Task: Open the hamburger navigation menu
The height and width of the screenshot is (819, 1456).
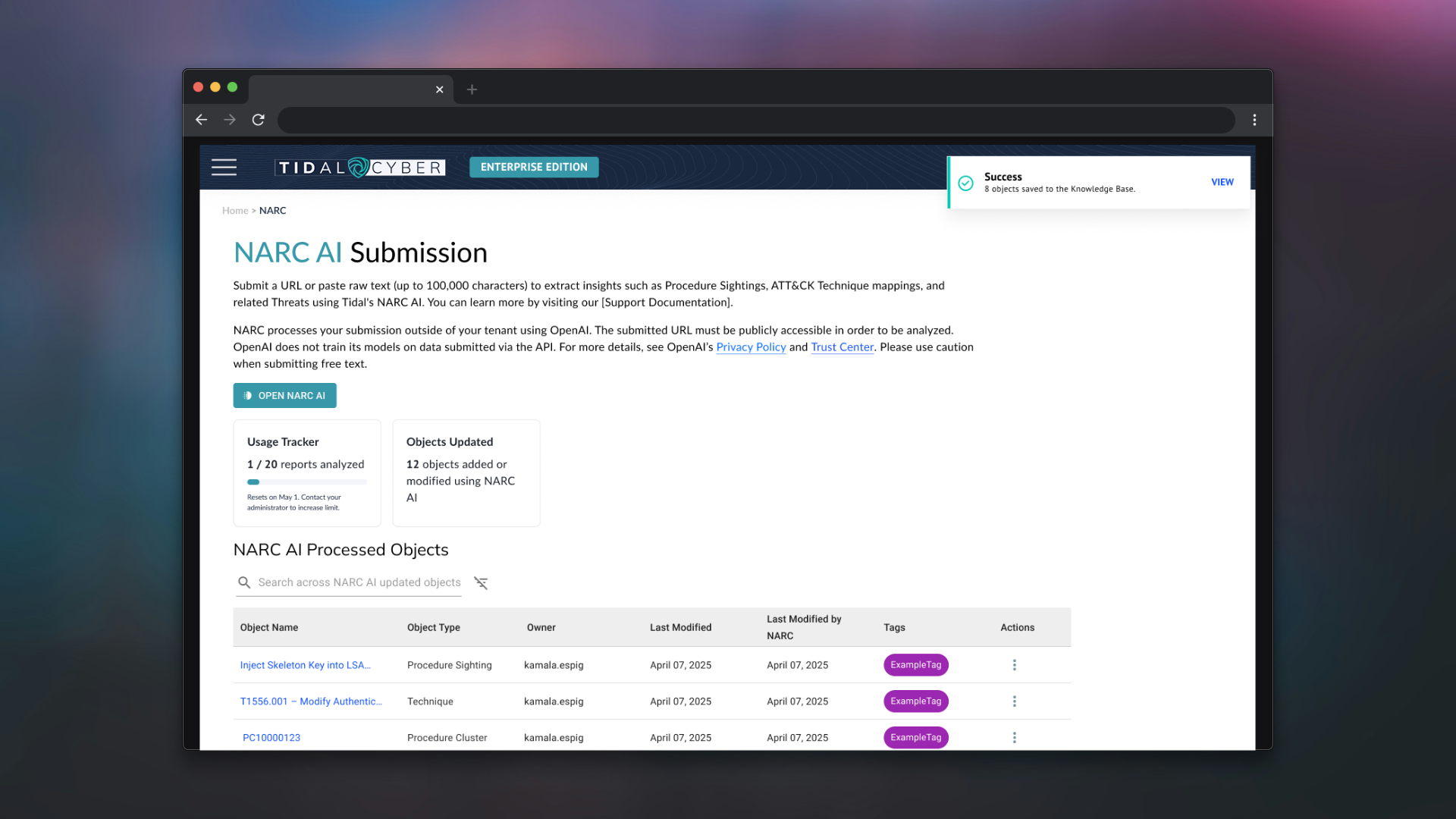Action: [x=224, y=167]
